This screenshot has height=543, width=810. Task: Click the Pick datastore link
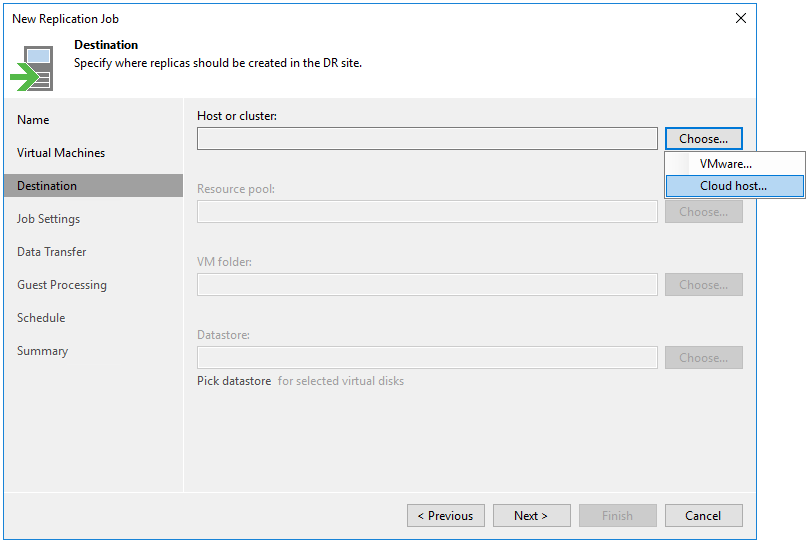234,381
